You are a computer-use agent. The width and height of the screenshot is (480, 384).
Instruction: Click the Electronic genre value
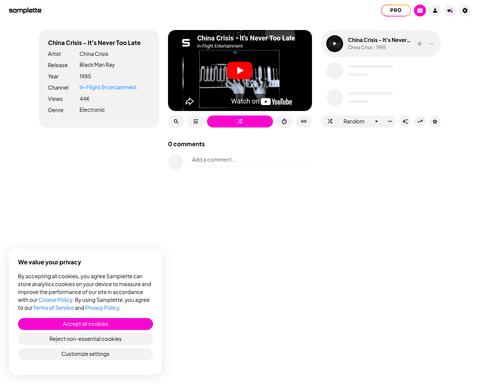tap(92, 110)
